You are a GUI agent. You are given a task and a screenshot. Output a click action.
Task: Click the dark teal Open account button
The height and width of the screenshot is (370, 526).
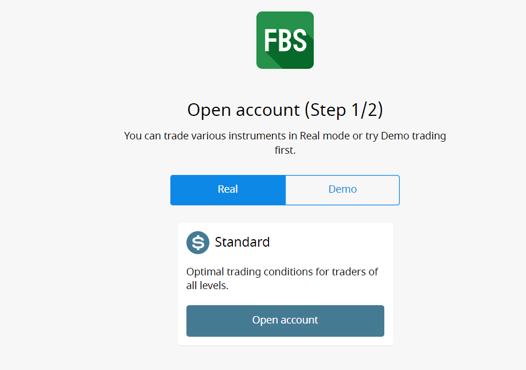click(x=285, y=321)
